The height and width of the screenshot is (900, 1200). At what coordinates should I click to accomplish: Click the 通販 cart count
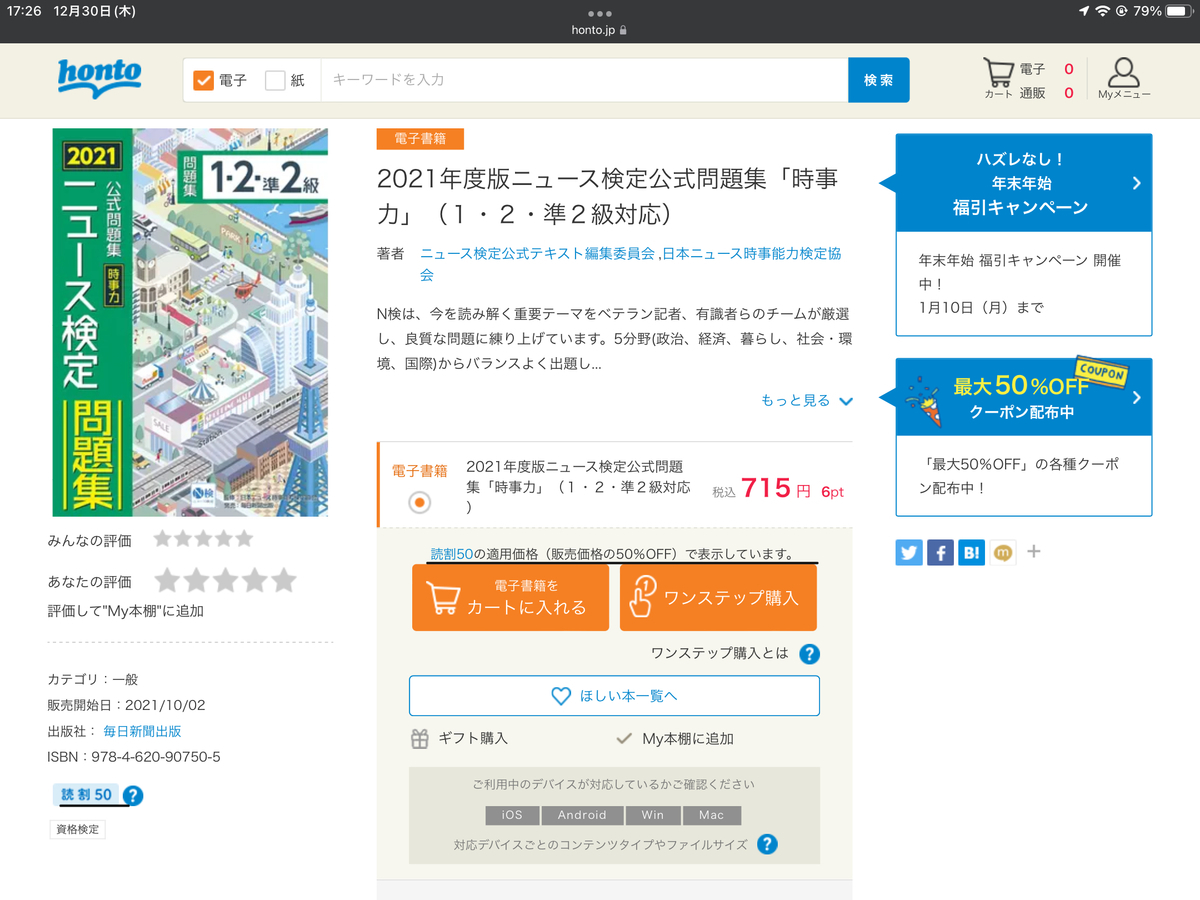[1069, 93]
